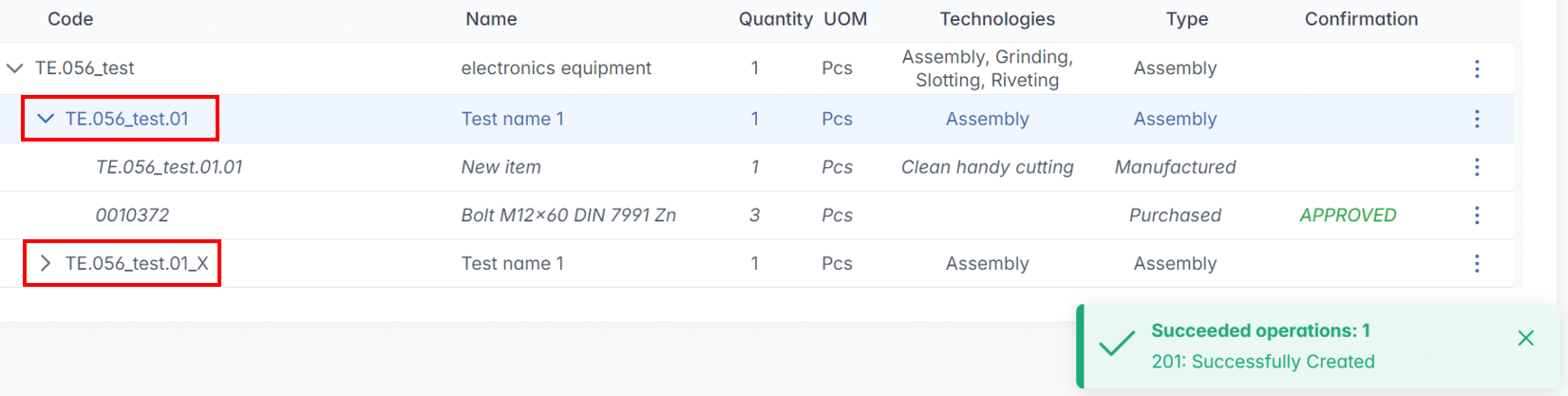This screenshot has width=1568, height=396.
Task: Open three-dot menu for TE.056_test row
Action: tap(1477, 68)
